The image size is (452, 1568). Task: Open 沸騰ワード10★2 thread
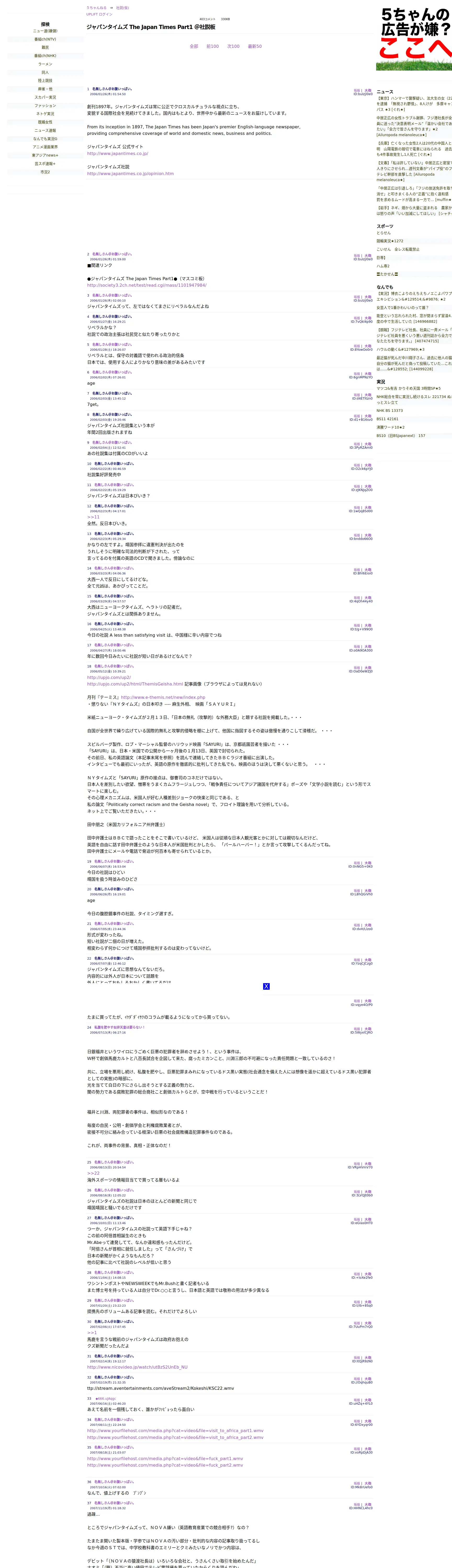point(391,427)
